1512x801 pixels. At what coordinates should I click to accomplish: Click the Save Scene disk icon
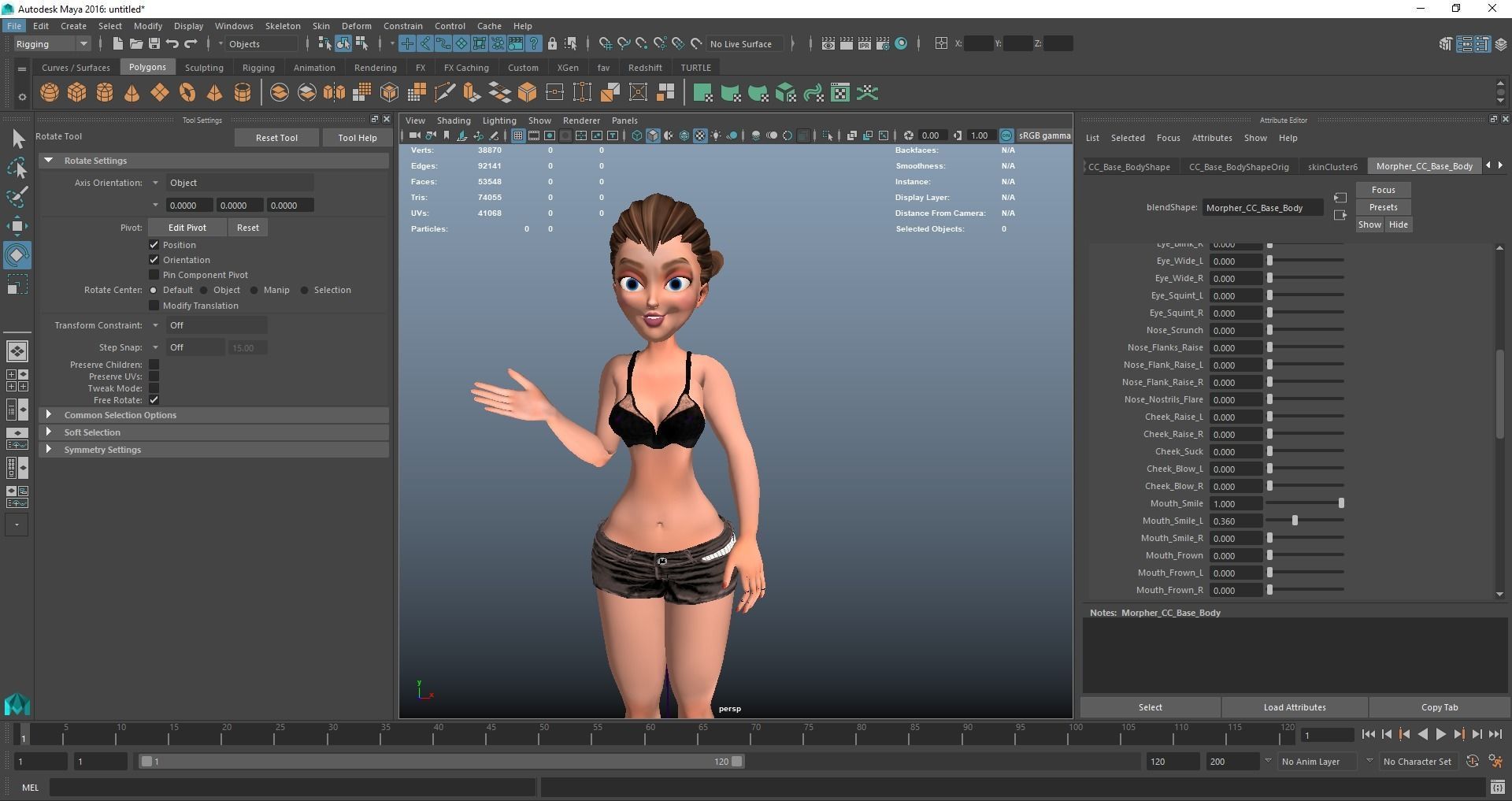(154, 44)
